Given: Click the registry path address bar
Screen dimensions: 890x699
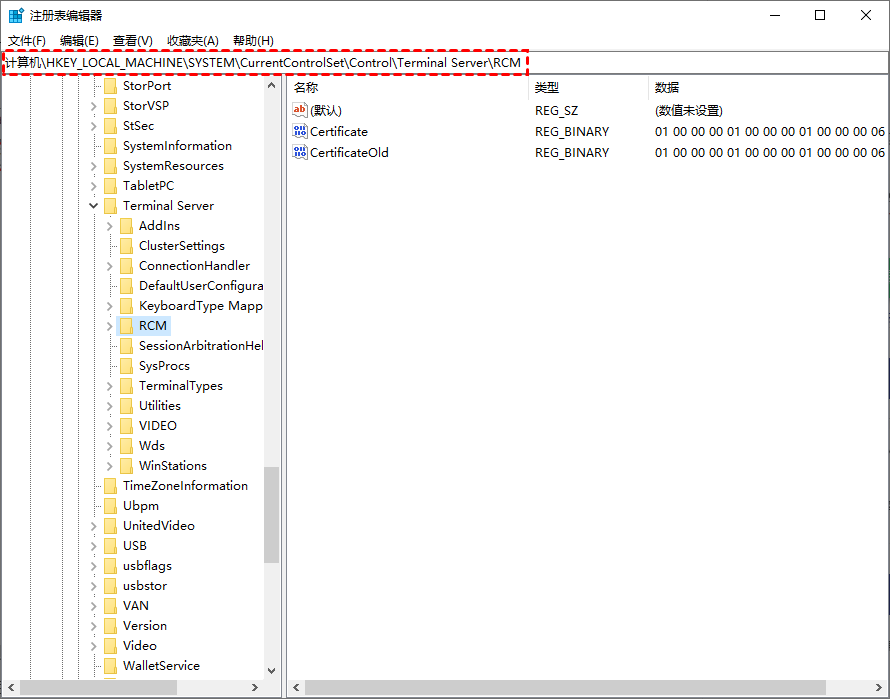Looking at the screenshot, I should 445,62.
